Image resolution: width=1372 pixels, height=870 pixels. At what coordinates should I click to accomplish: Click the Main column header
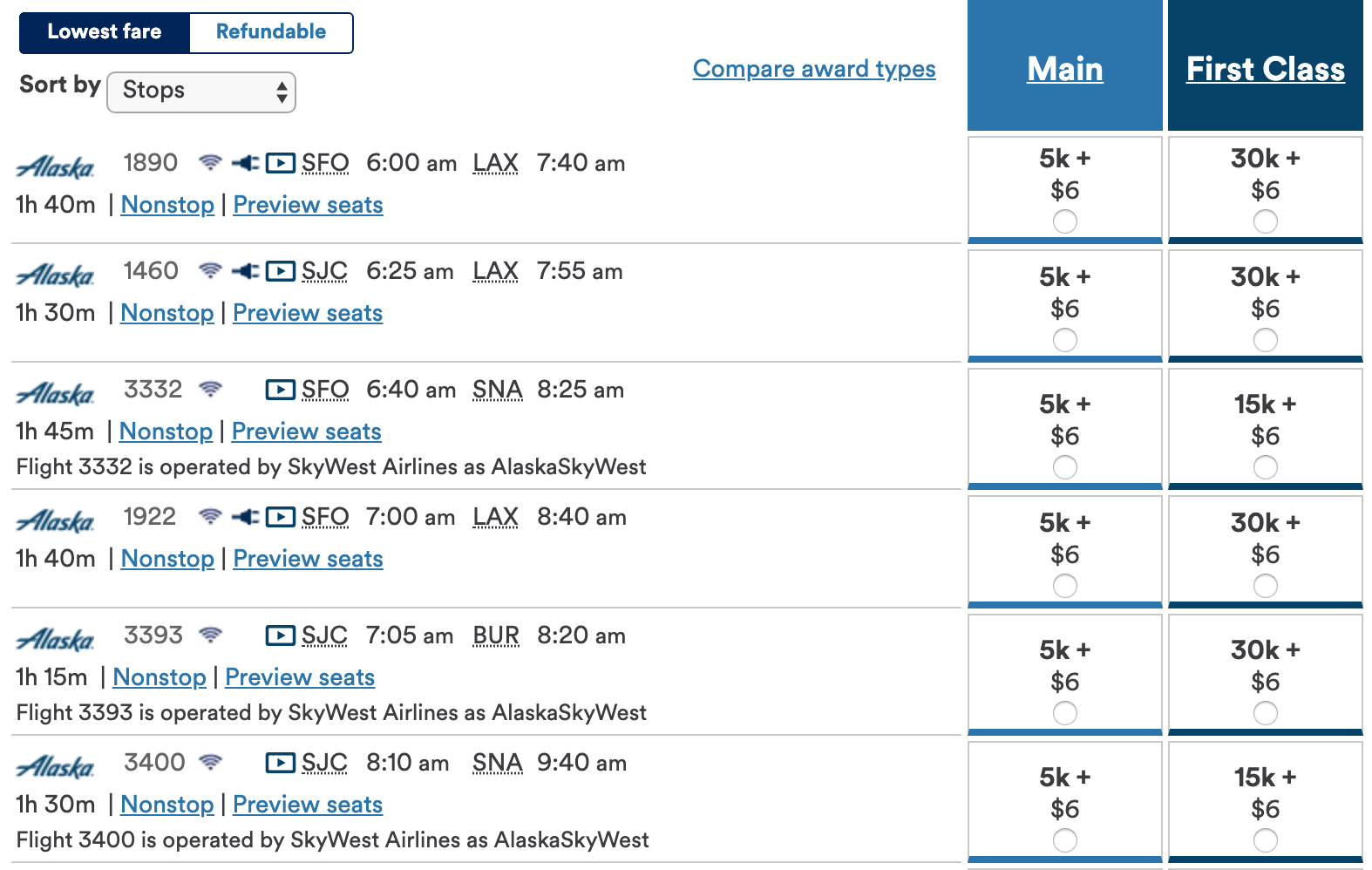(x=1065, y=69)
